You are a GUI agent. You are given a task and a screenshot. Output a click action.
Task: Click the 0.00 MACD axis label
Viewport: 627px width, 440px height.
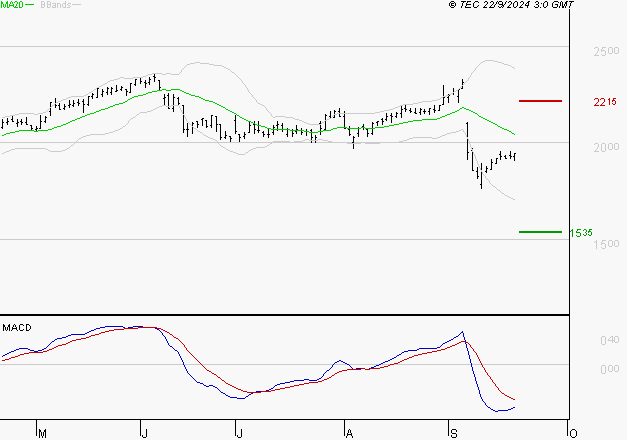(x=610, y=369)
